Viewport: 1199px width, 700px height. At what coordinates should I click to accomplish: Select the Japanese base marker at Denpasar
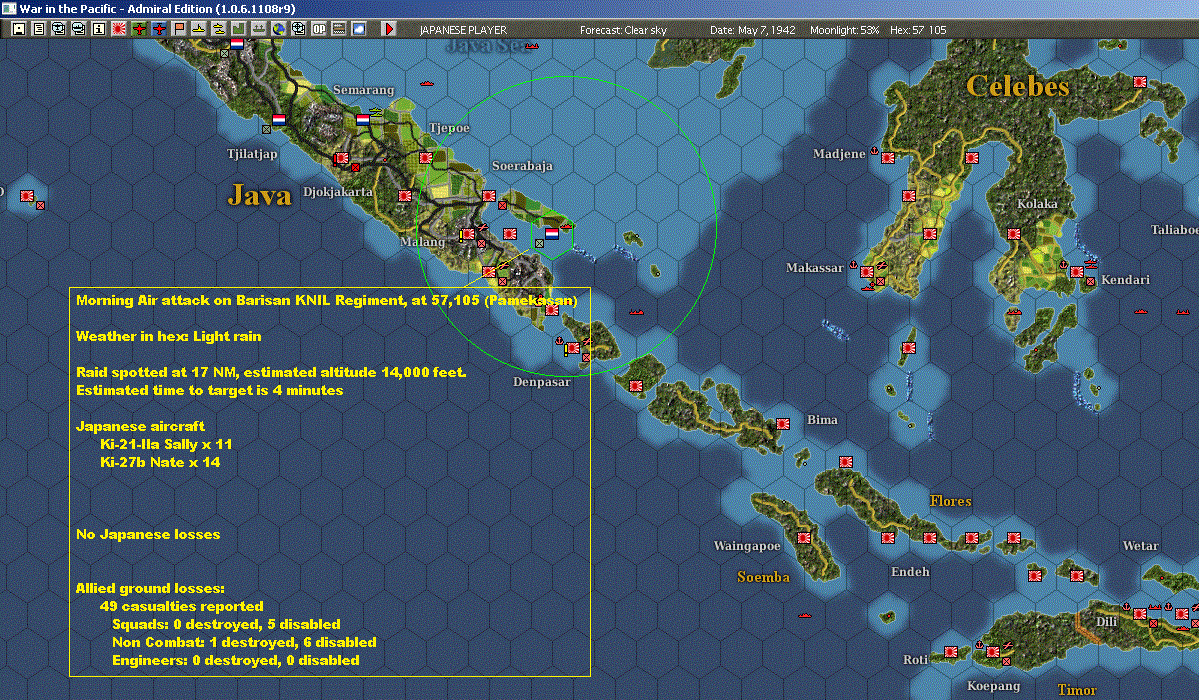573,348
